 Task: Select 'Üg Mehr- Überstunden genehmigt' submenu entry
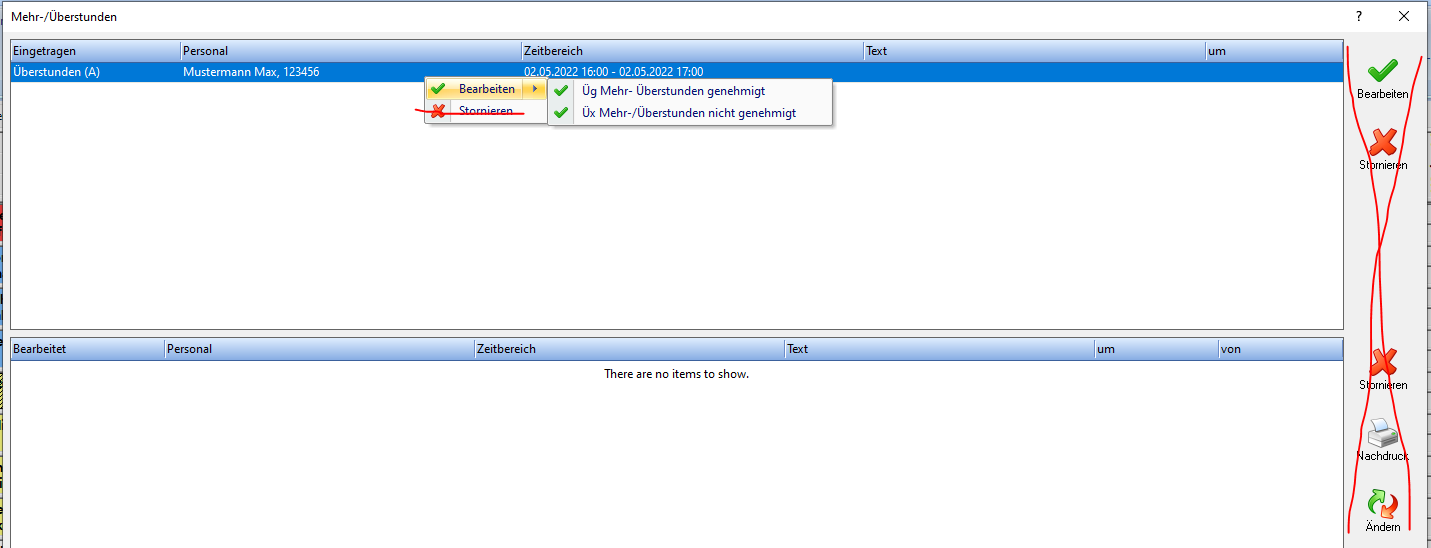click(x=673, y=90)
